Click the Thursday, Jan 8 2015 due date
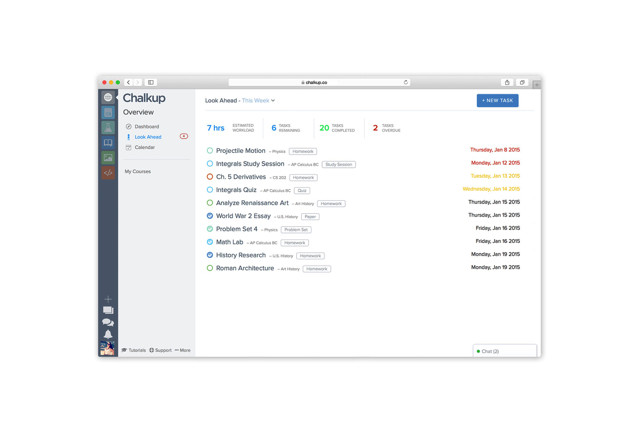Image resolution: width=640 pixels, height=435 pixels. 495,150
